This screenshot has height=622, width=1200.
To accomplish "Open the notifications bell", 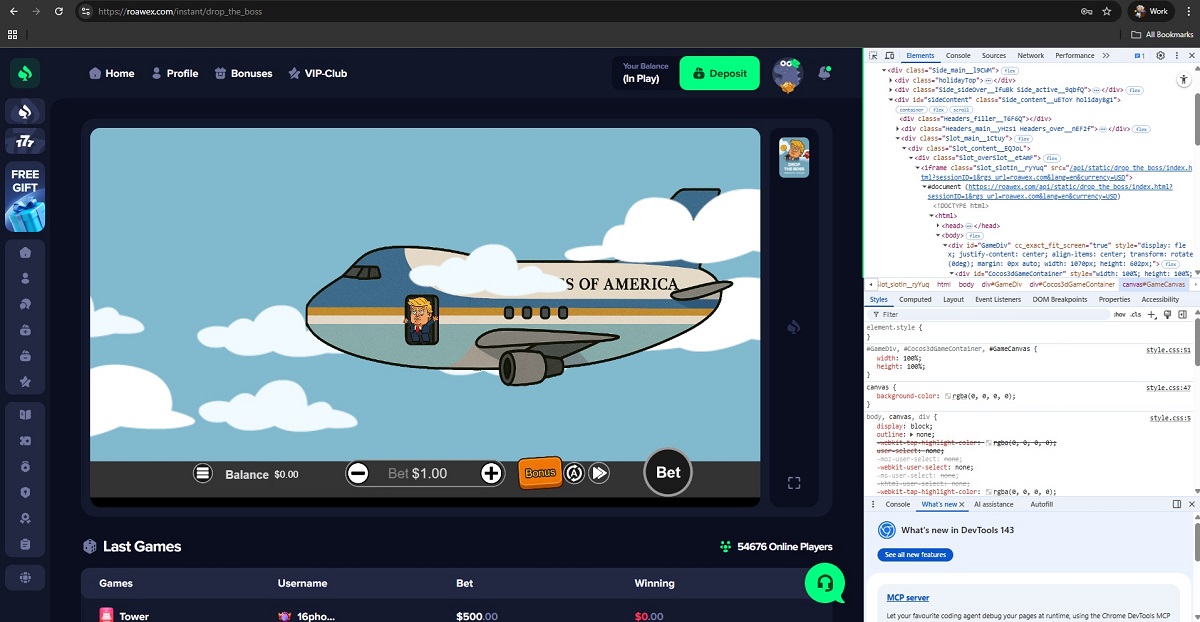I will 825,73.
